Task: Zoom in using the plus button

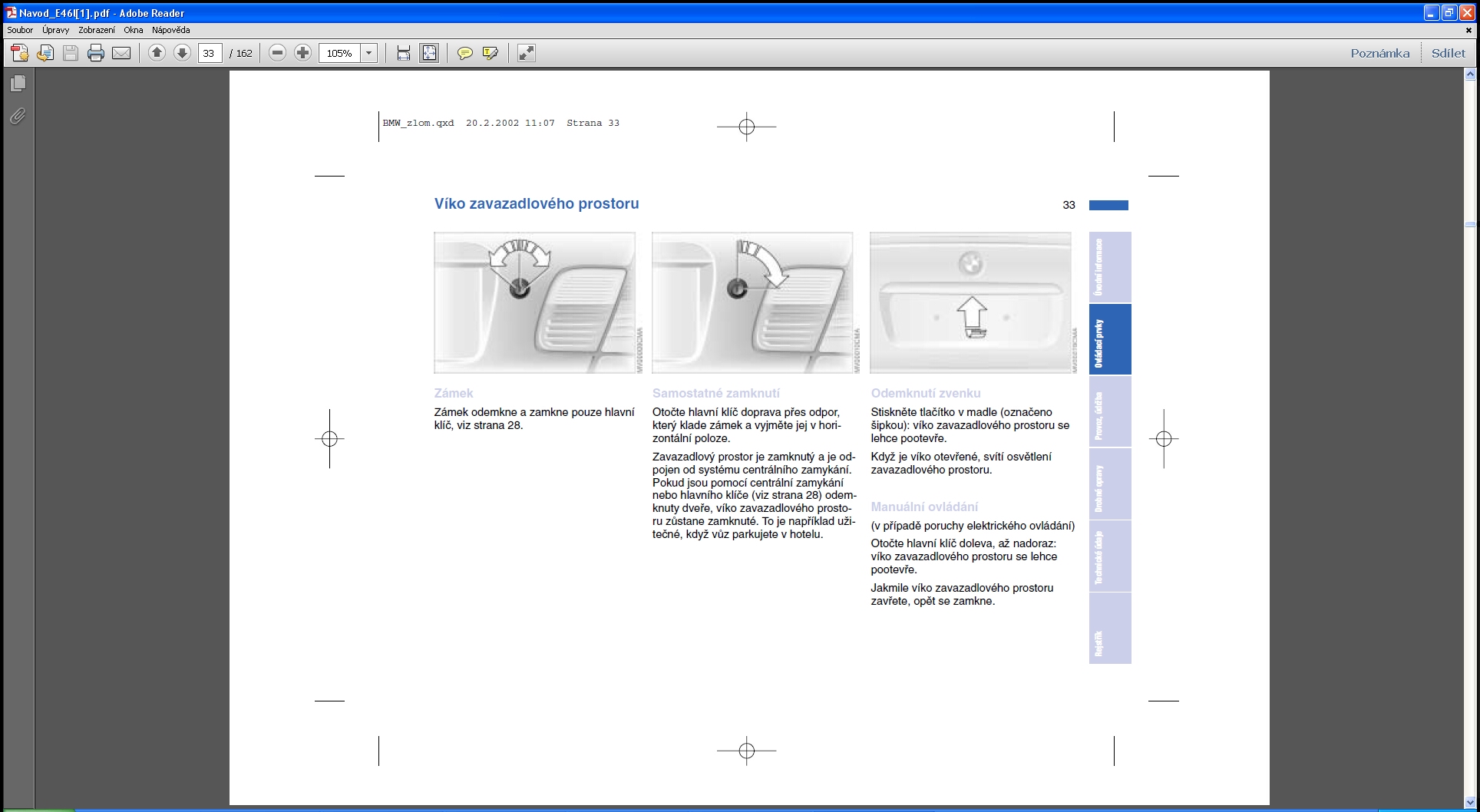Action: [303, 53]
